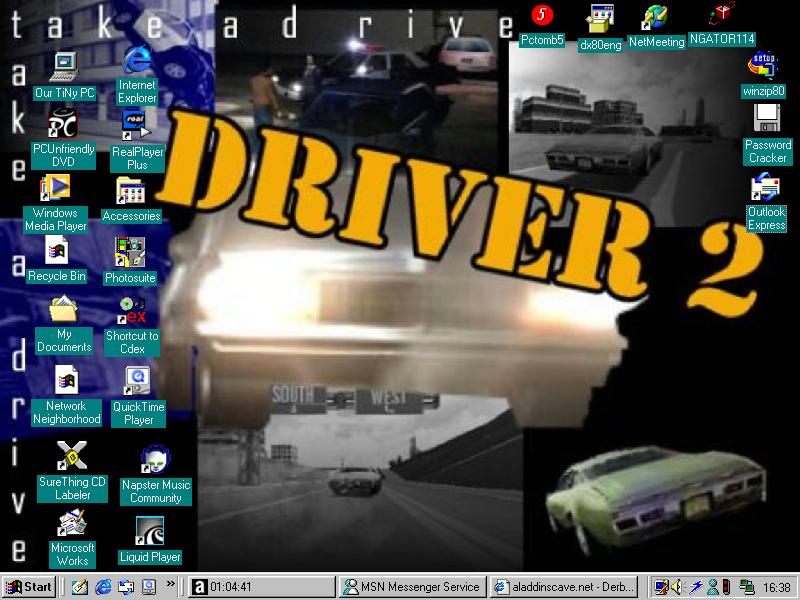Click the volume speaker tray icon

677,587
